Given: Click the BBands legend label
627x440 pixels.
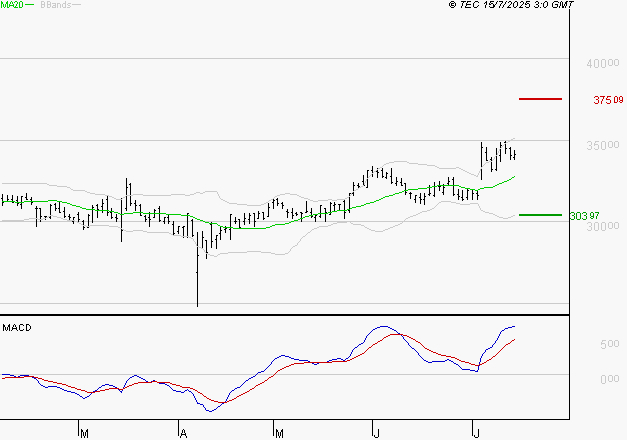Looking at the screenshot, I should point(57,5).
